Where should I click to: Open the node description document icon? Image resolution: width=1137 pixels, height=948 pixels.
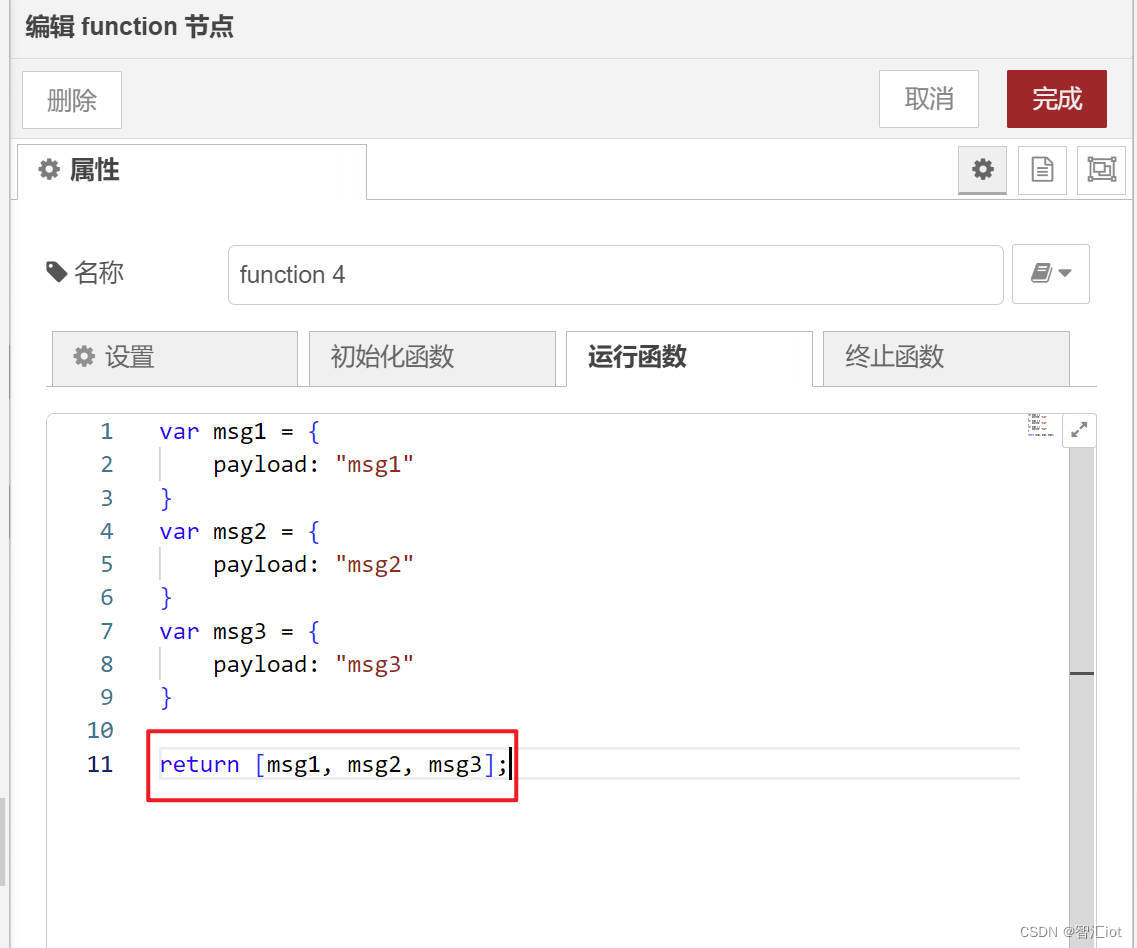click(1042, 170)
